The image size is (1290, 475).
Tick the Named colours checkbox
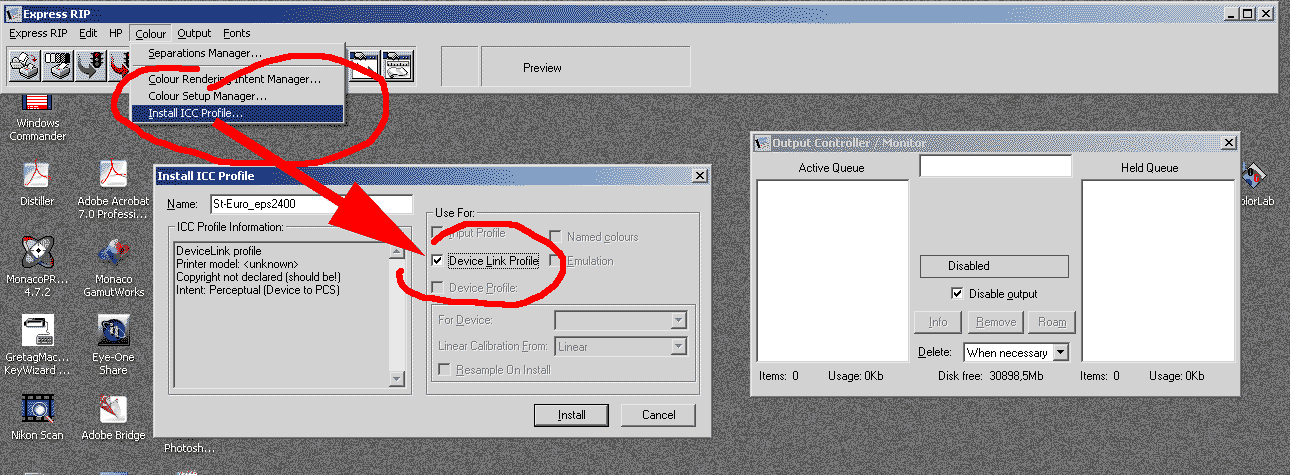click(555, 237)
